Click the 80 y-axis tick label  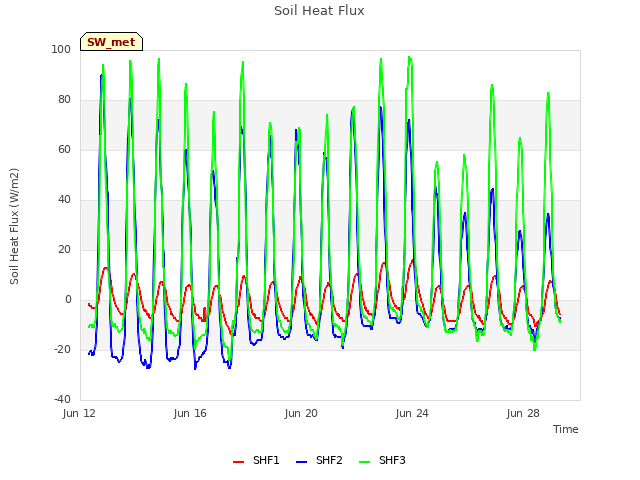(64, 100)
